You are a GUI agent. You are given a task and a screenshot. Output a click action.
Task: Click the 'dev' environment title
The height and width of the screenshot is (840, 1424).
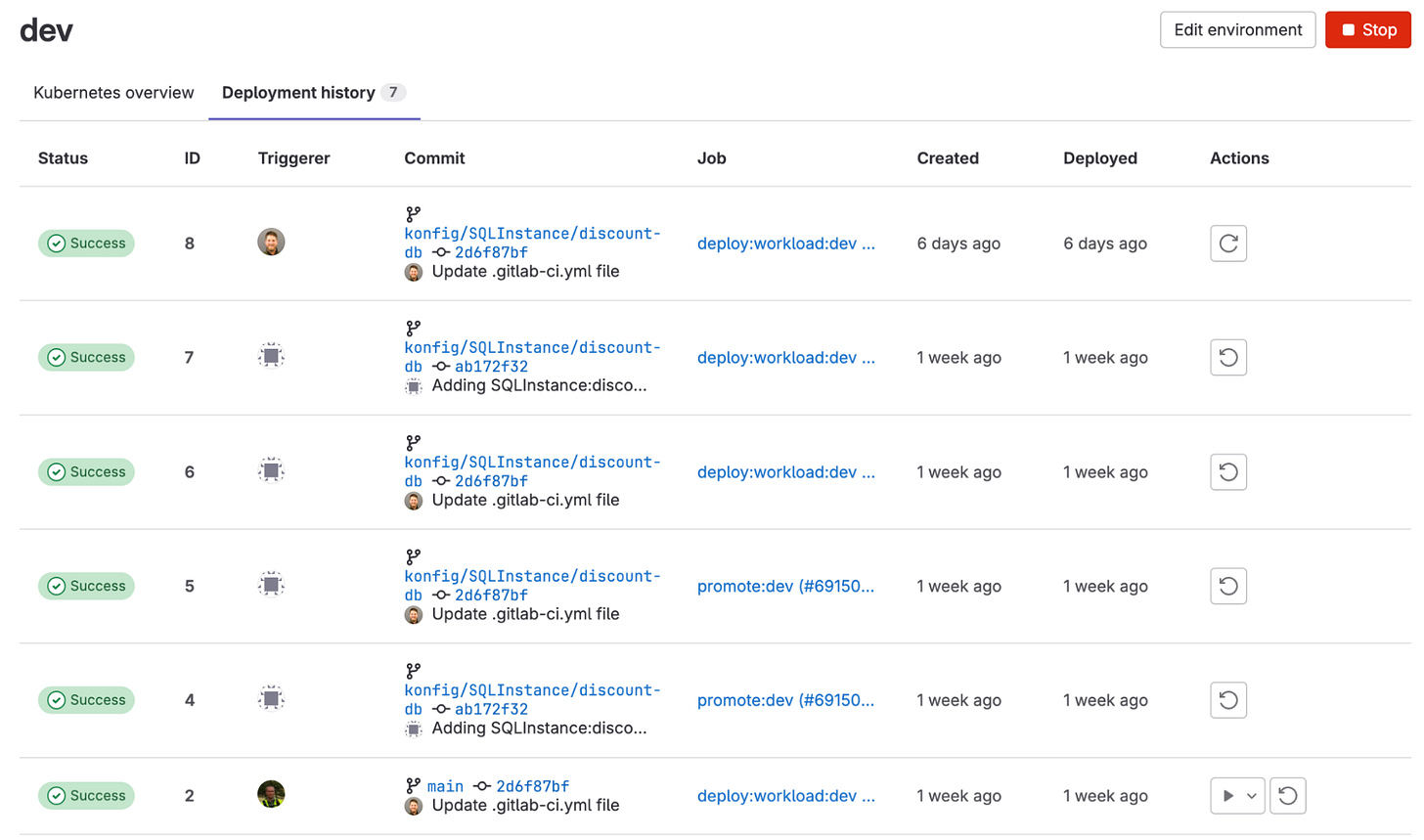[46, 30]
